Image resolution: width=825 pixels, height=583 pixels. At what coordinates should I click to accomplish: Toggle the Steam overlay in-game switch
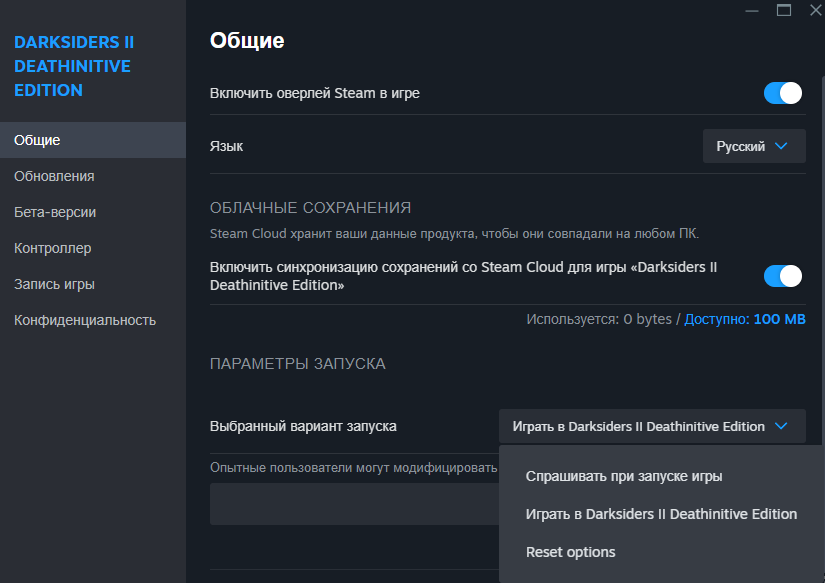tap(782, 93)
